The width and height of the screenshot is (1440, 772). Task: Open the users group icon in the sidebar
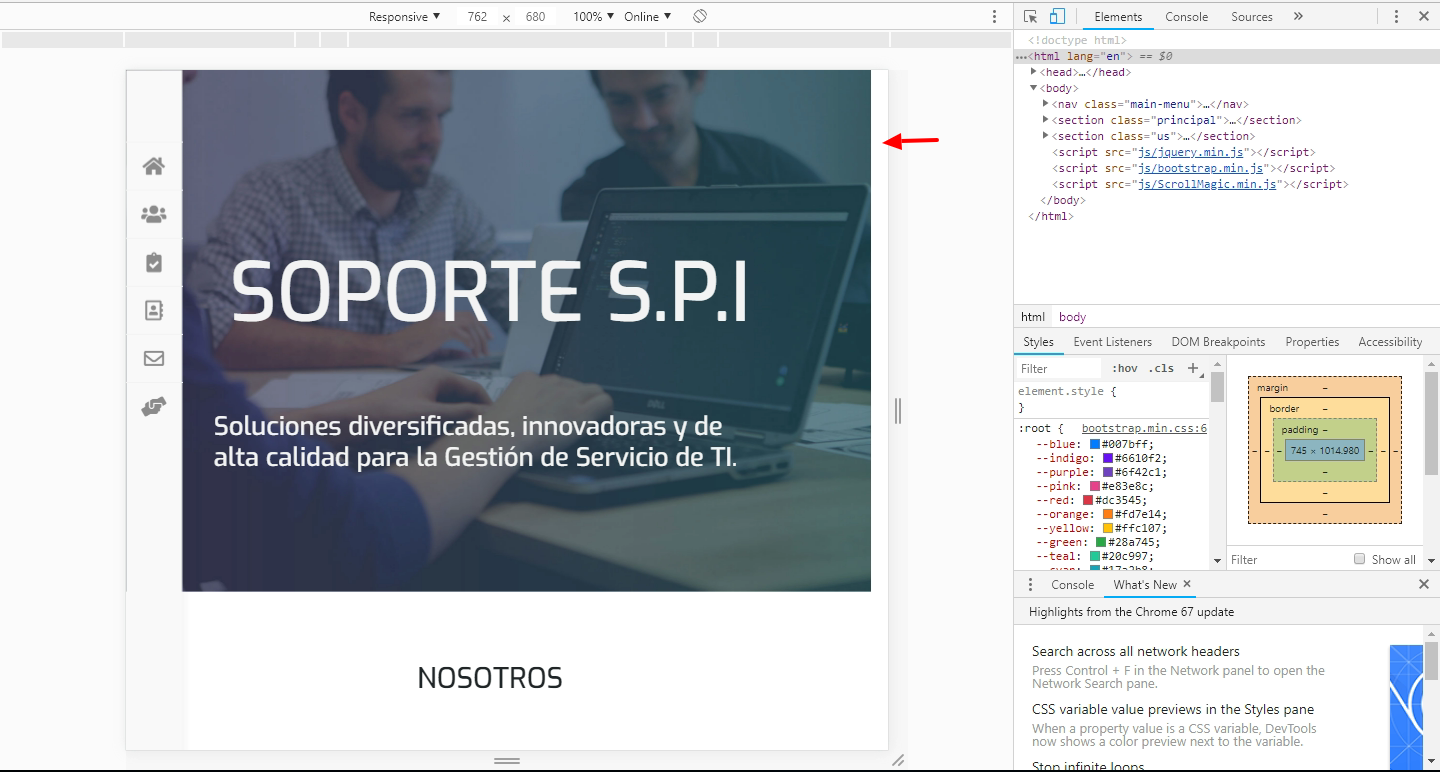[154, 214]
